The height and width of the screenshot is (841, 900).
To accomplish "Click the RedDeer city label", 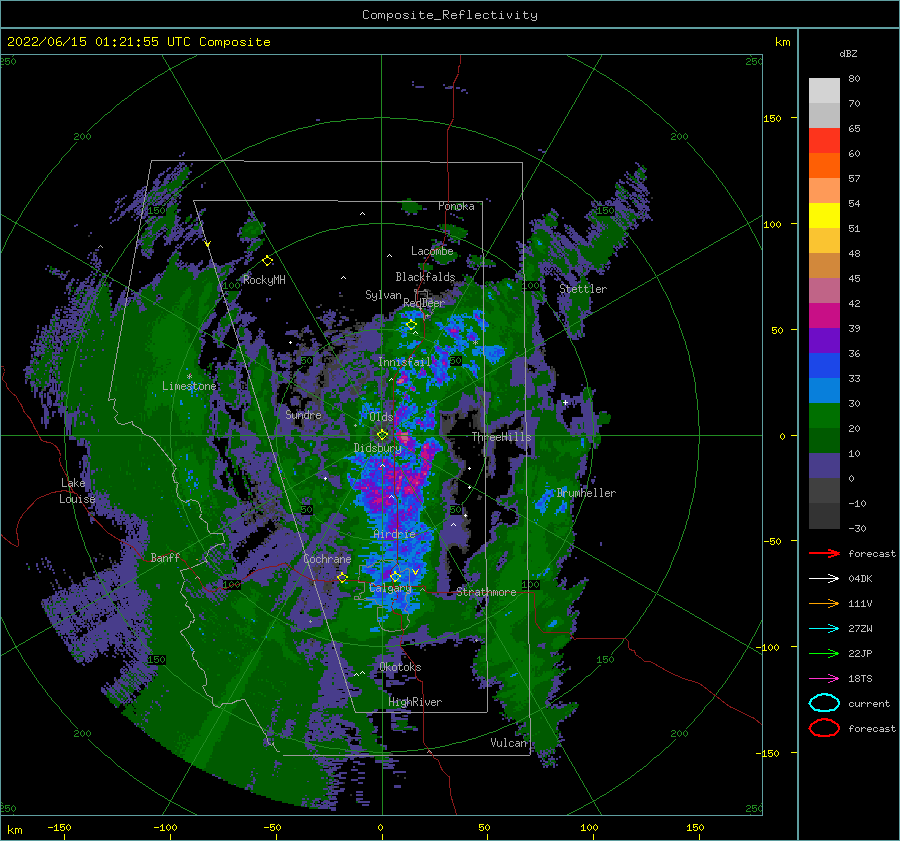I will pyautogui.click(x=424, y=303).
